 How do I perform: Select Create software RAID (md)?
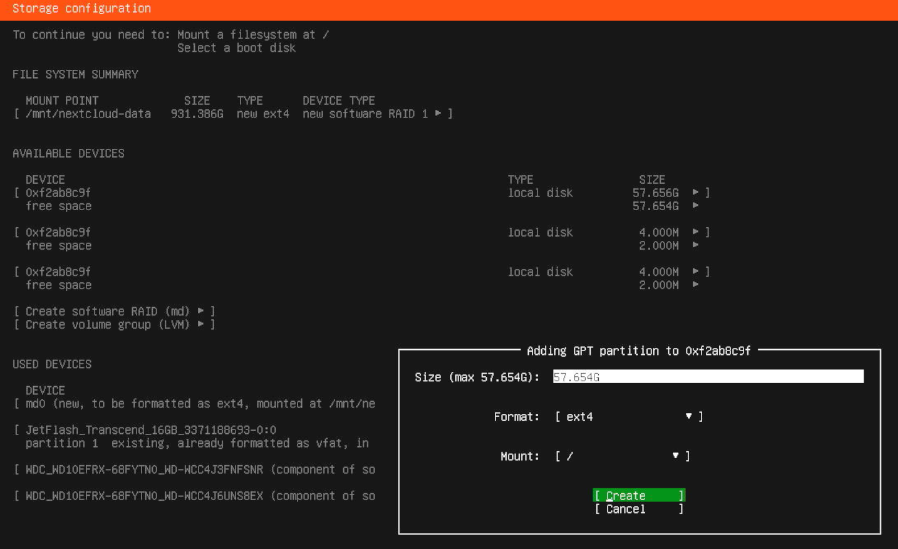tap(115, 311)
